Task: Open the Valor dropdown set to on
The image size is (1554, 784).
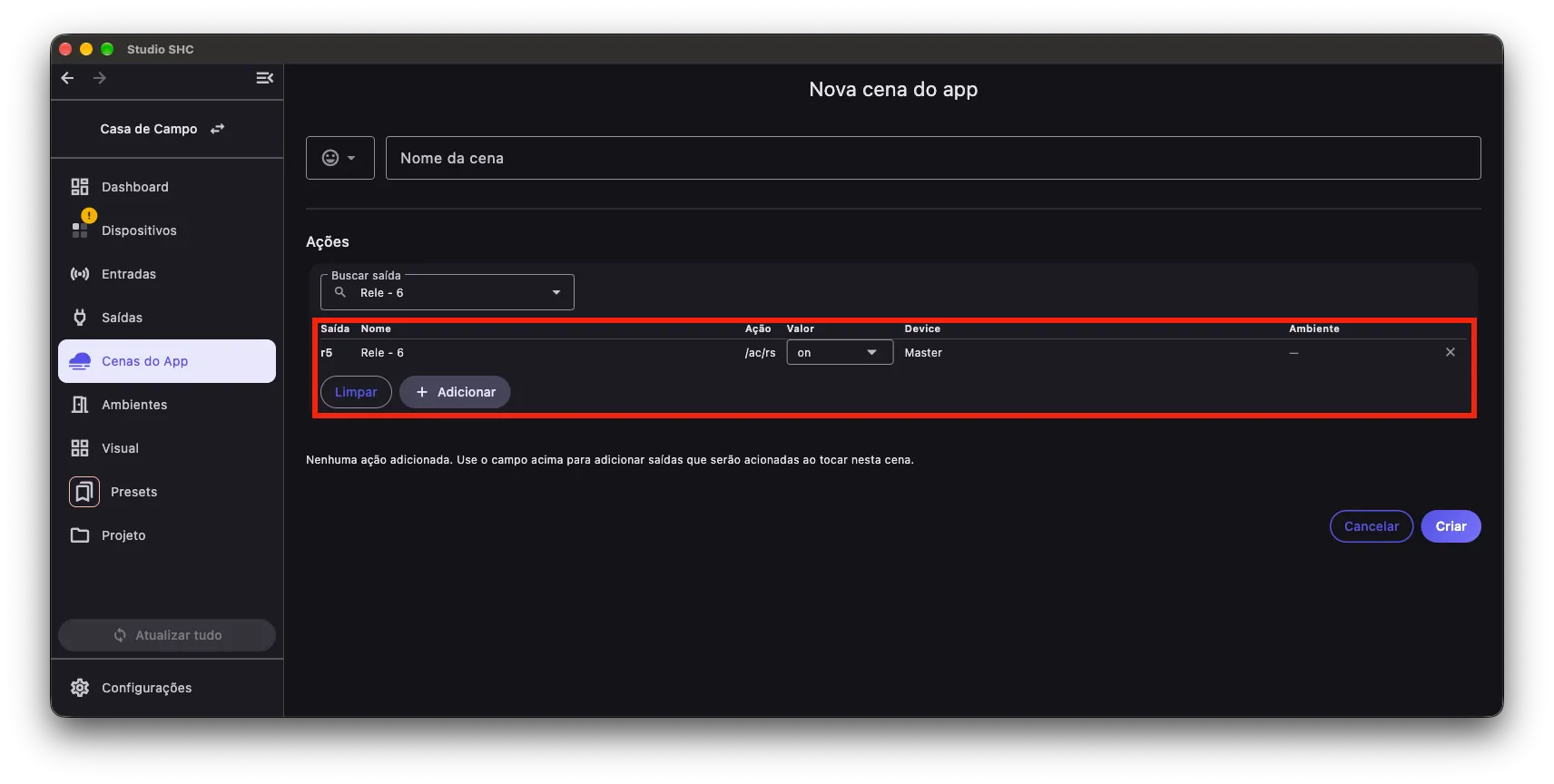Action: click(x=840, y=352)
